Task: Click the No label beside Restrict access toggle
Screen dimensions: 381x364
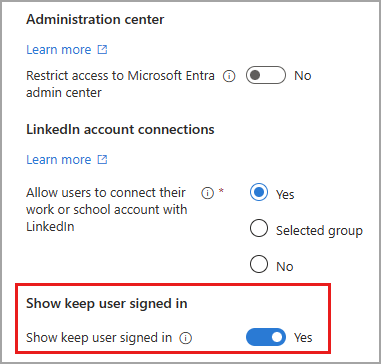Action: point(303,76)
